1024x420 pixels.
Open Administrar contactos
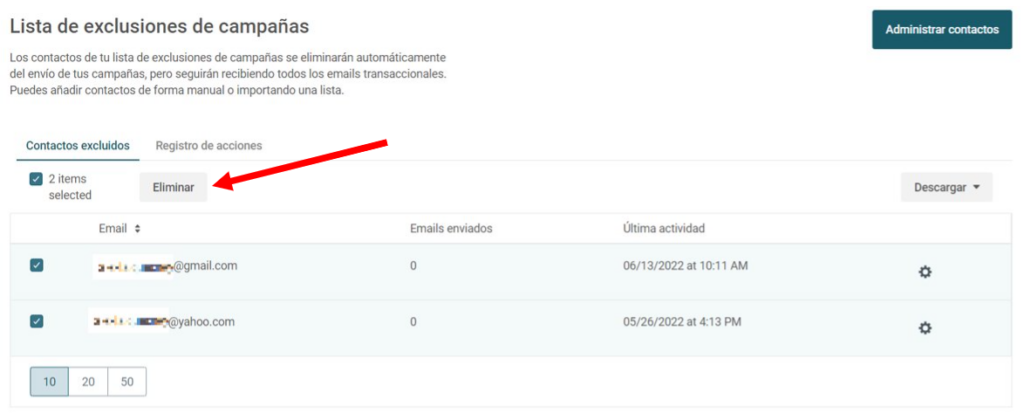pos(942,29)
